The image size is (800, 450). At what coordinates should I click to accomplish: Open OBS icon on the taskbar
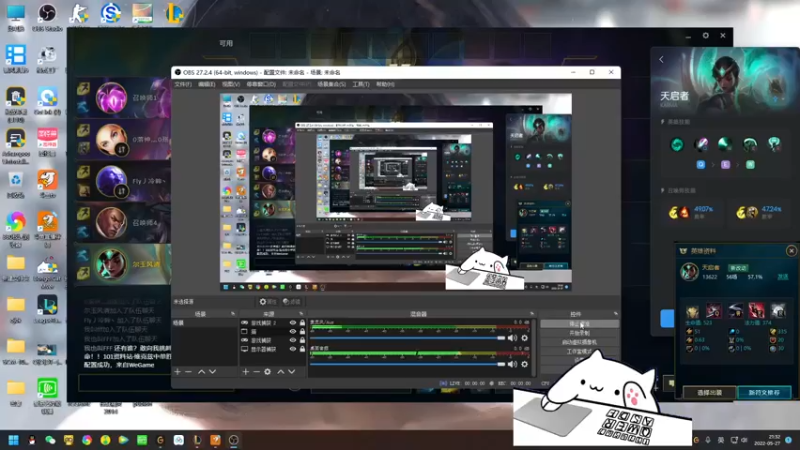click(x=234, y=440)
